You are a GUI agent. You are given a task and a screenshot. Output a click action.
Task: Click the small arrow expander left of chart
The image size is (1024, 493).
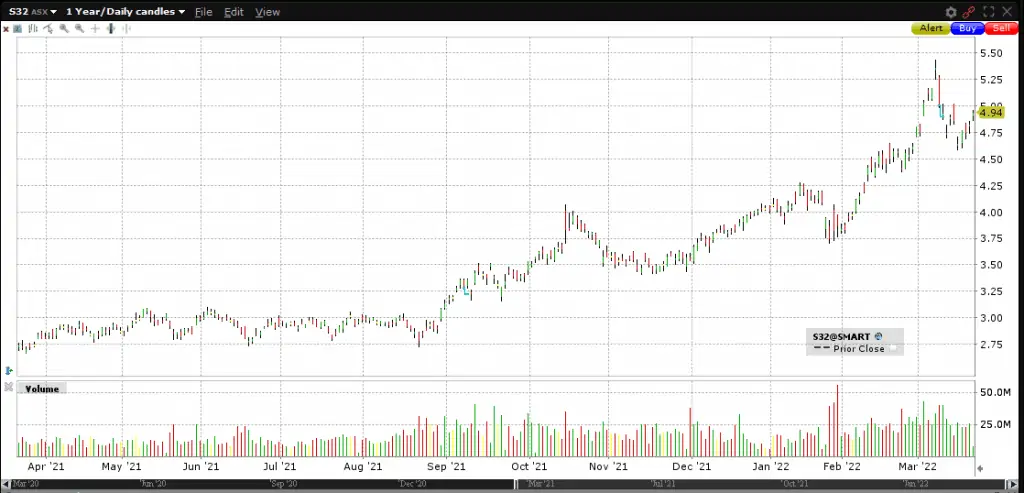click(x=8, y=370)
